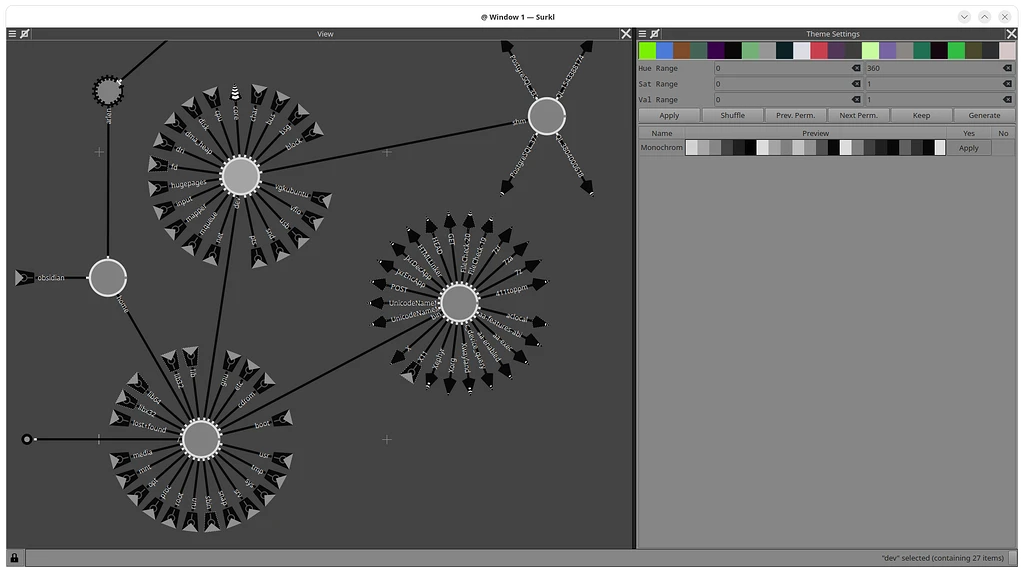Pick the pale pink last palette swatch

pyautogui.click(x=1007, y=50)
